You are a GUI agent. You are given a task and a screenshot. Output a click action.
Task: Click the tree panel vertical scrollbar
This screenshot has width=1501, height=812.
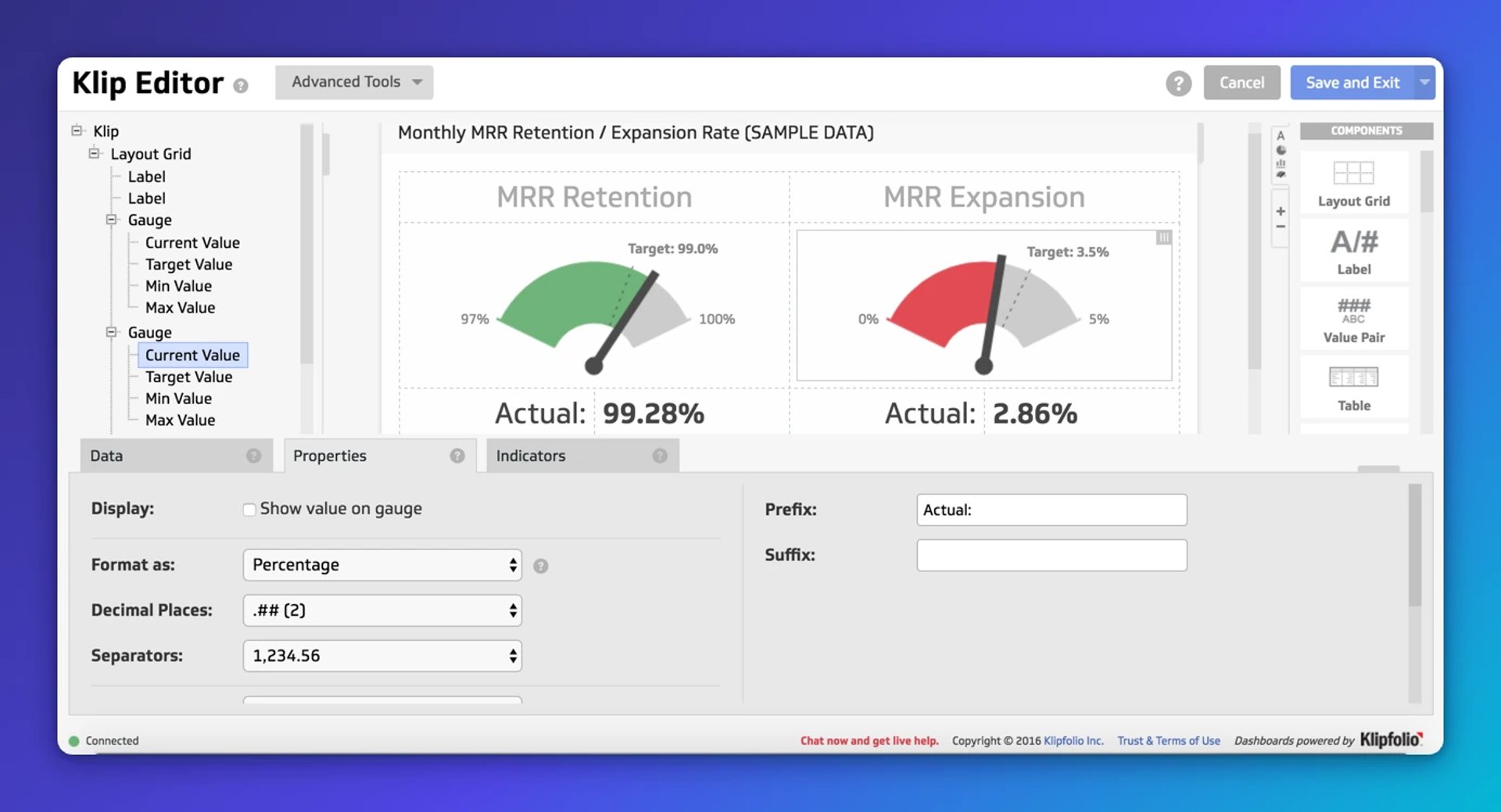306,243
